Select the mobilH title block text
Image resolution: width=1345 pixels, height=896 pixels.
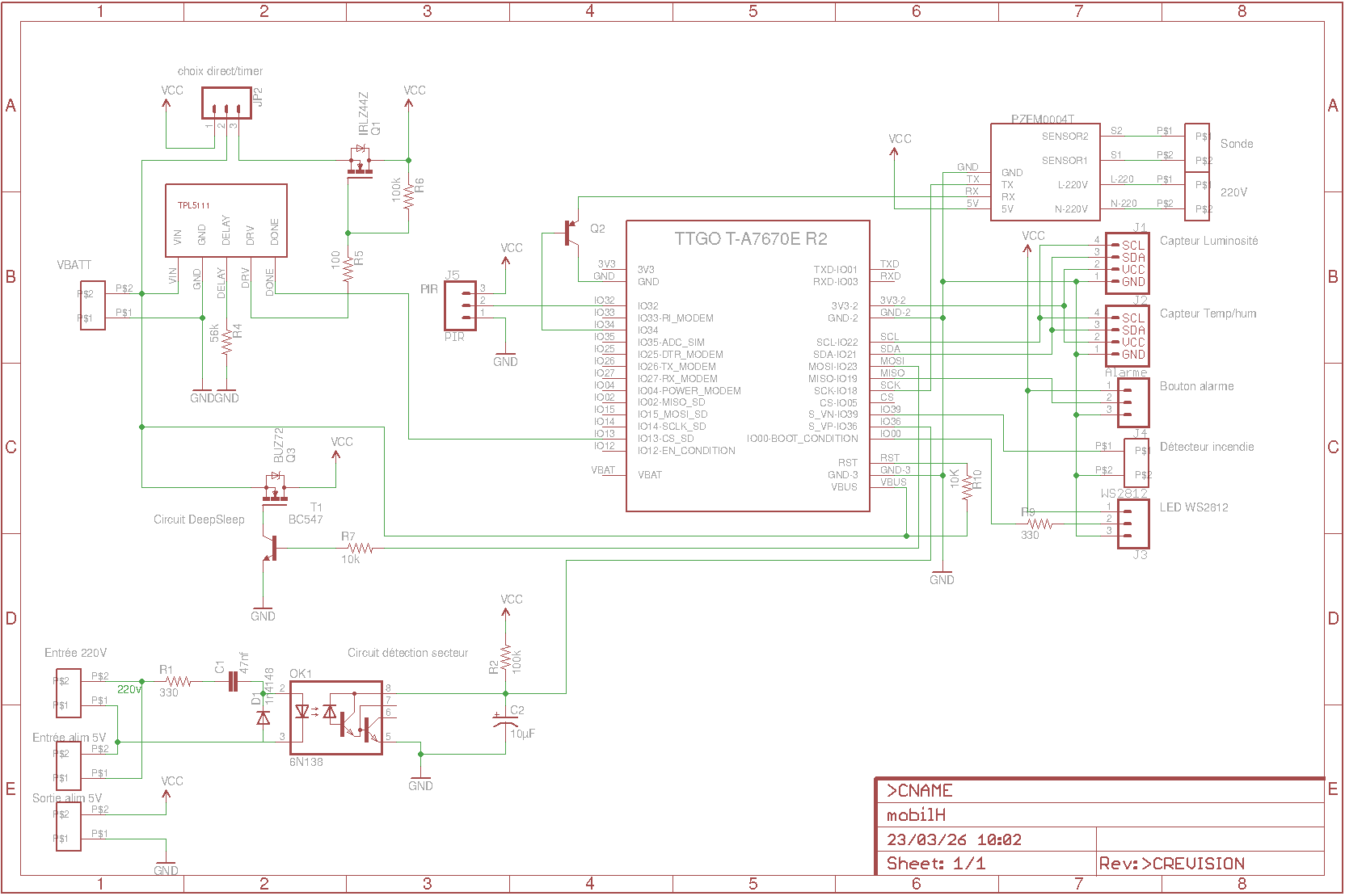point(916,815)
